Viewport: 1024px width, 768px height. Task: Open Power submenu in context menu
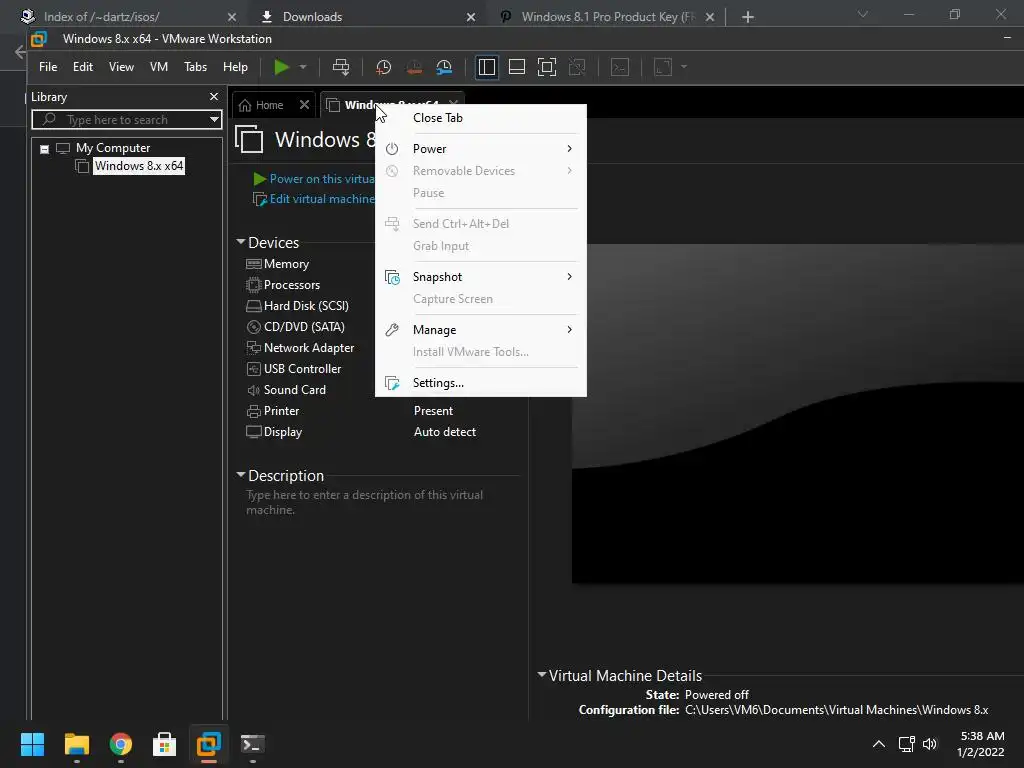481,149
